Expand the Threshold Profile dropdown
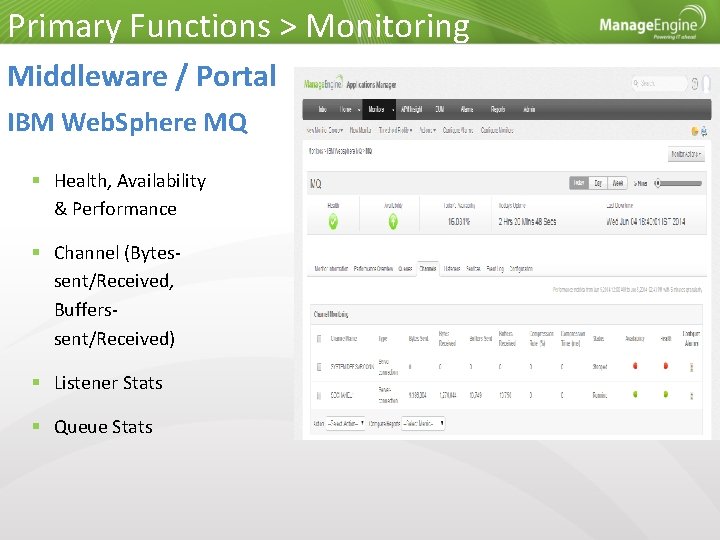The image size is (720, 540). coord(395,130)
